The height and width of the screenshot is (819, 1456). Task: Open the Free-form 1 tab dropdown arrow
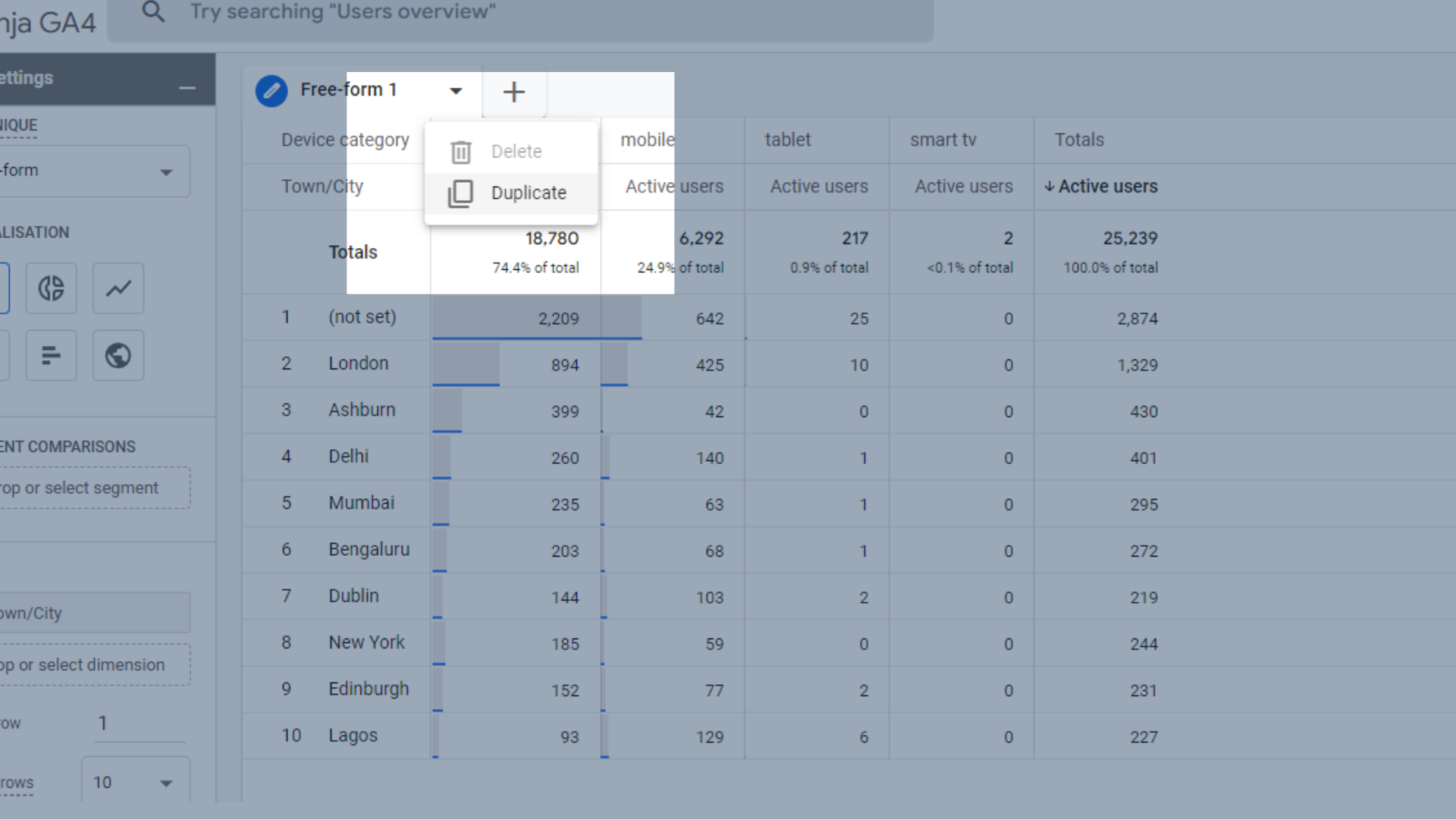coord(456,91)
